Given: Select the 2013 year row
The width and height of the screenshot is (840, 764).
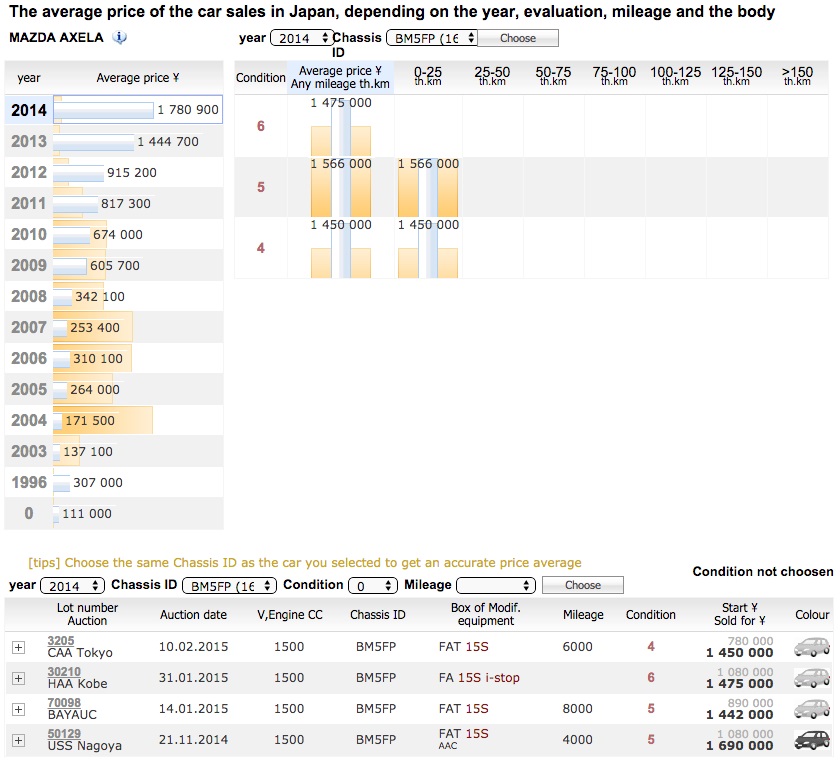Looking at the screenshot, I should [x=114, y=141].
